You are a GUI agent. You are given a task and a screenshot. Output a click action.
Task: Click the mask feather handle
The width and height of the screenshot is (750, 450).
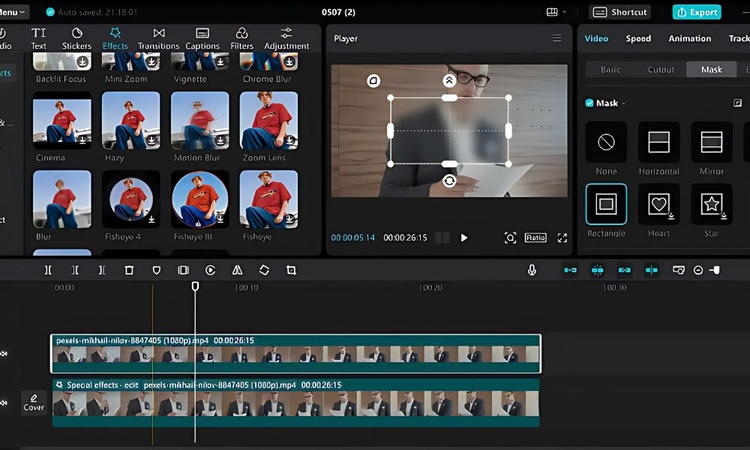tap(449, 81)
